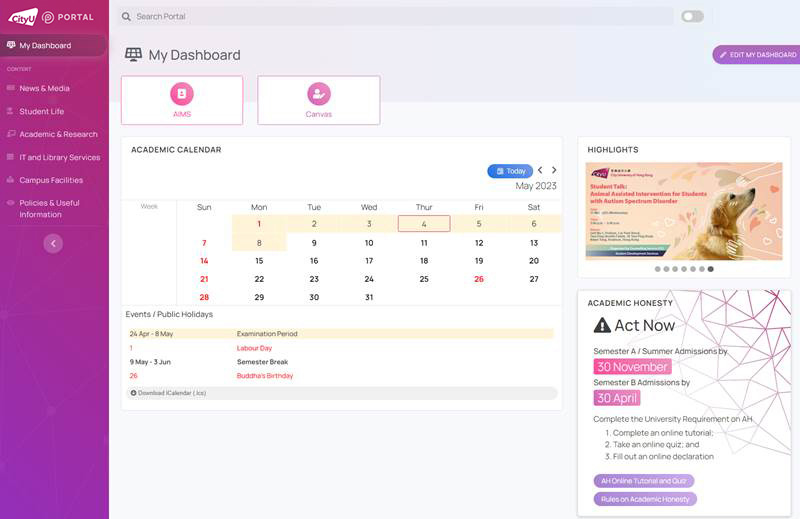Toggle the switch beside the search bar
The width and height of the screenshot is (800, 519).
click(x=692, y=16)
